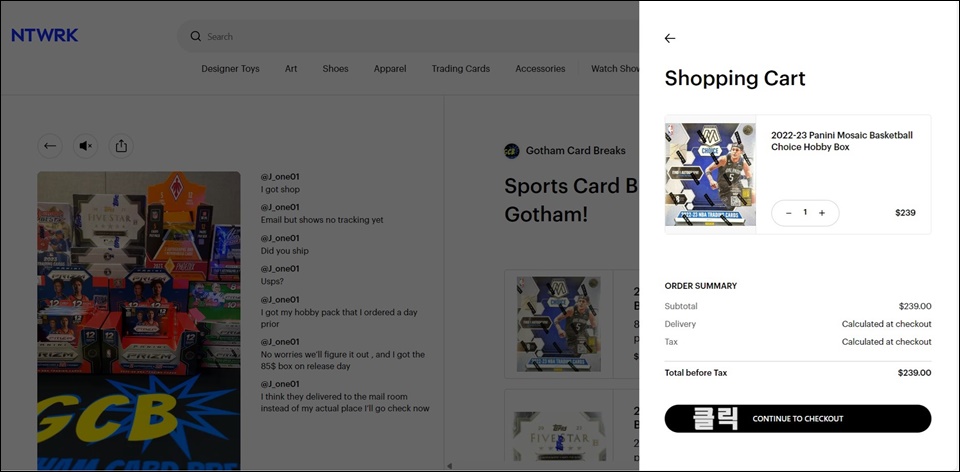960x472 pixels.
Task: Decrease the quantity with the minus button
Action: (789, 213)
